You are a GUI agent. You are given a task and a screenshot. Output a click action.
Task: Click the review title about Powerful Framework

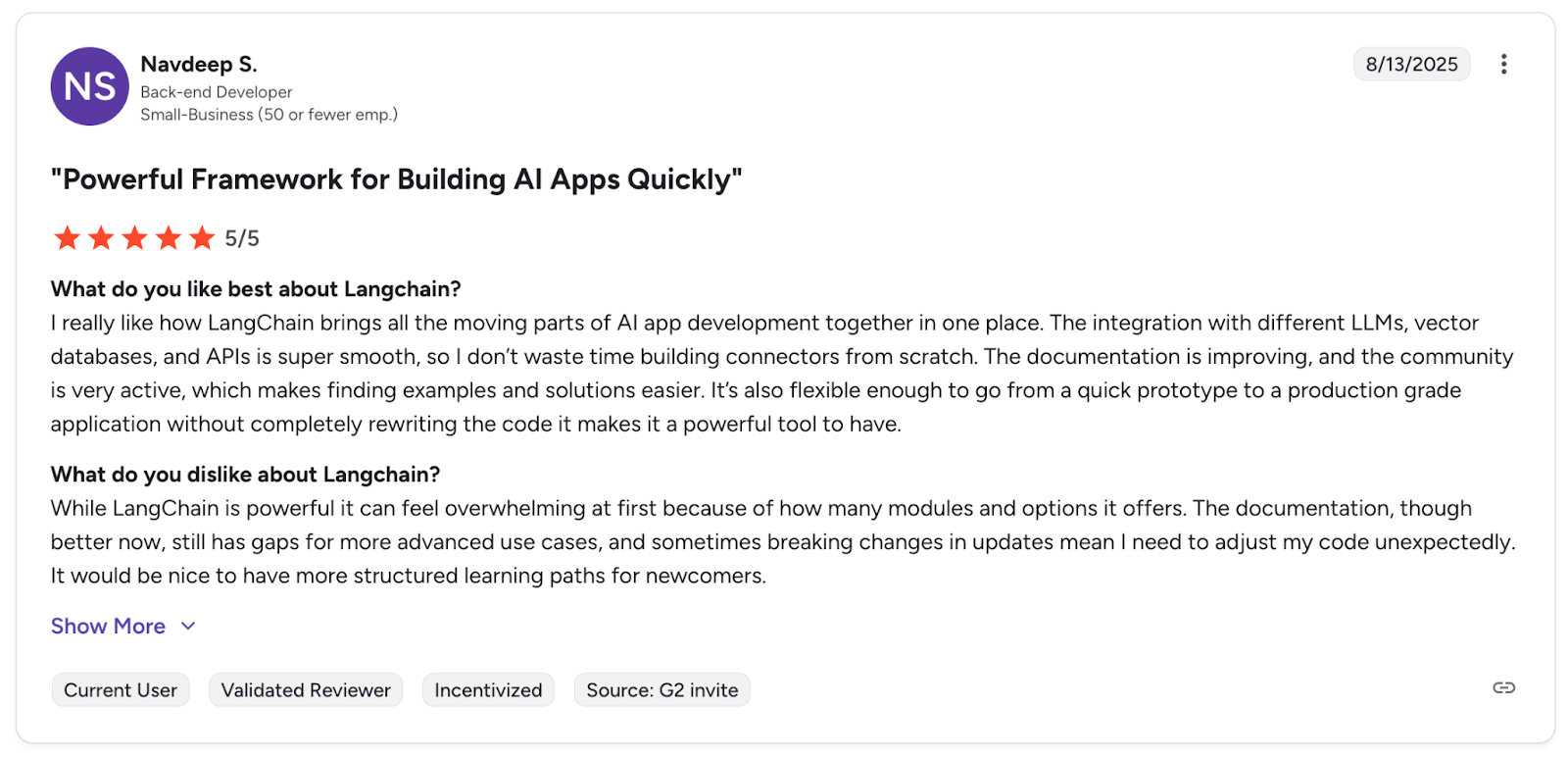coord(397,179)
